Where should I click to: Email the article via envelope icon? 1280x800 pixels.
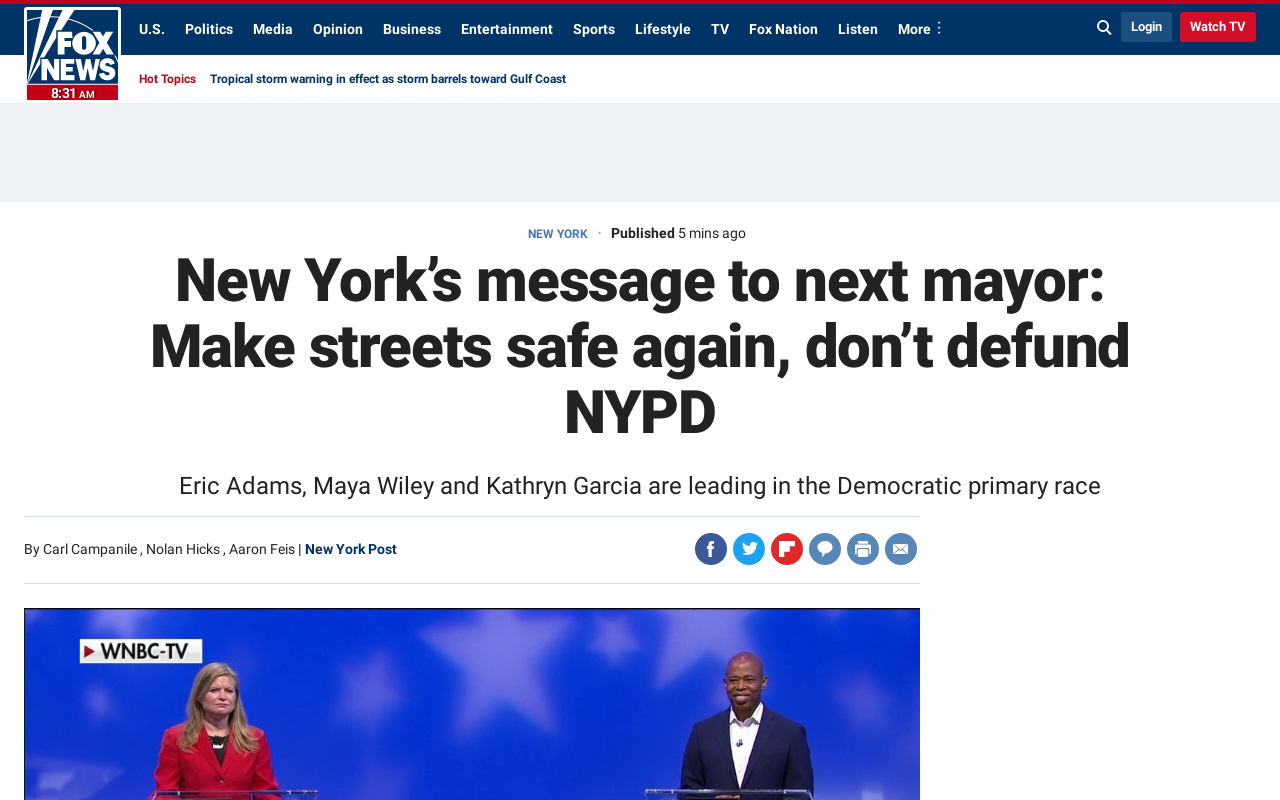tap(901, 549)
